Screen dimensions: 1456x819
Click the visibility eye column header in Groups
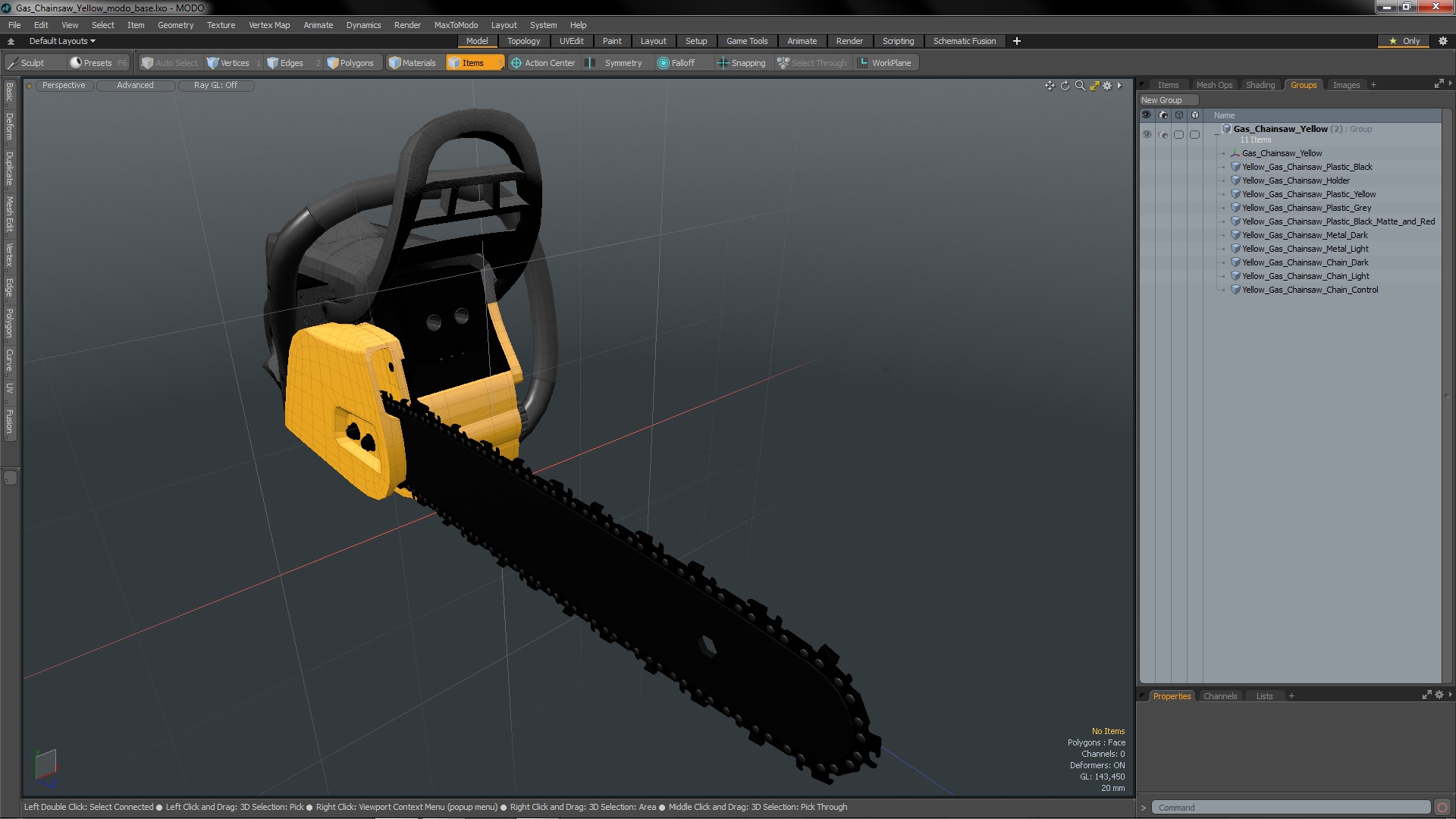(x=1147, y=115)
